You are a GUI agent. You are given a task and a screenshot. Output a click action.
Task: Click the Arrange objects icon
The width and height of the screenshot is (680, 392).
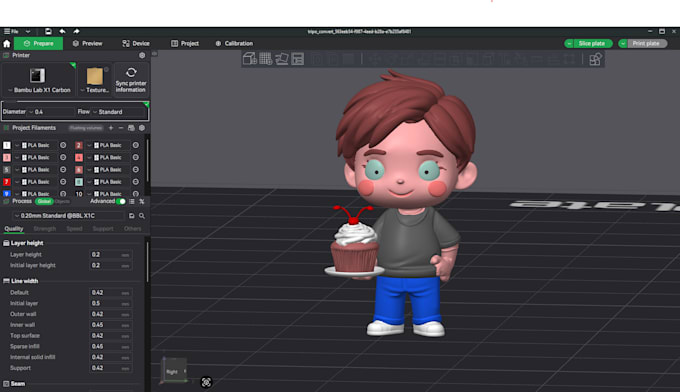pos(298,59)
